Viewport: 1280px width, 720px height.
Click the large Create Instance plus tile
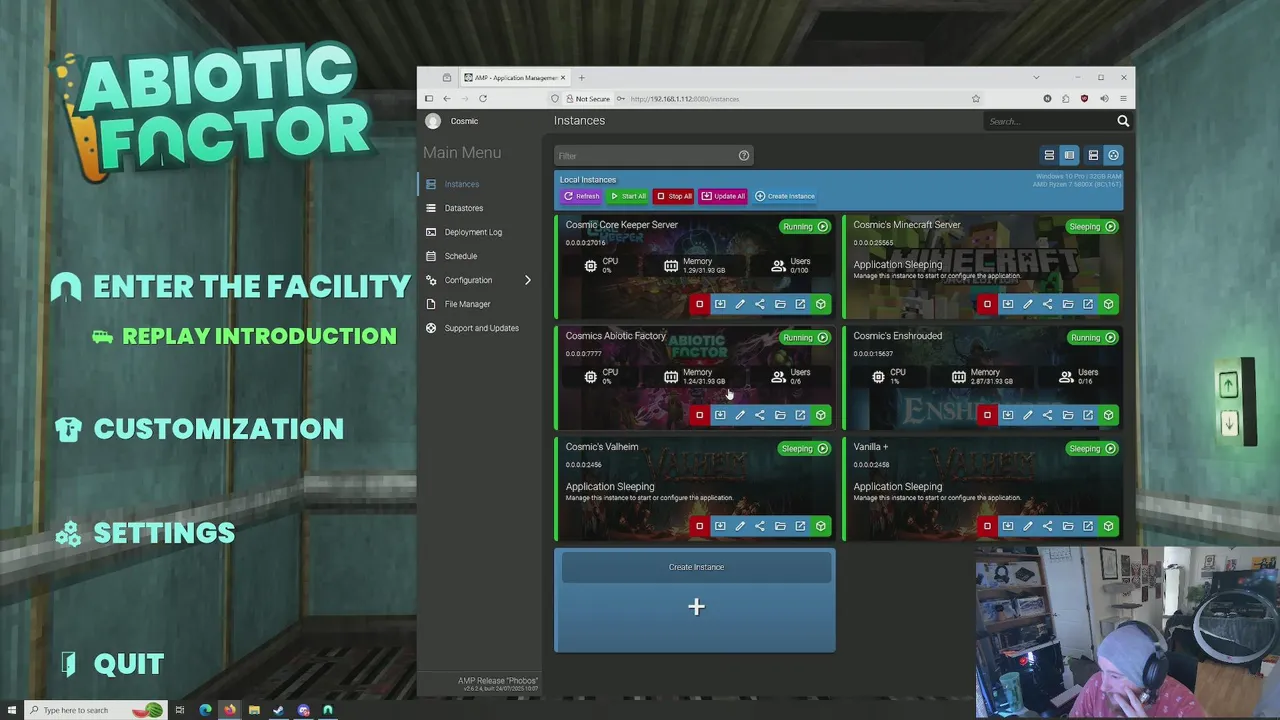tap(695, 600)
